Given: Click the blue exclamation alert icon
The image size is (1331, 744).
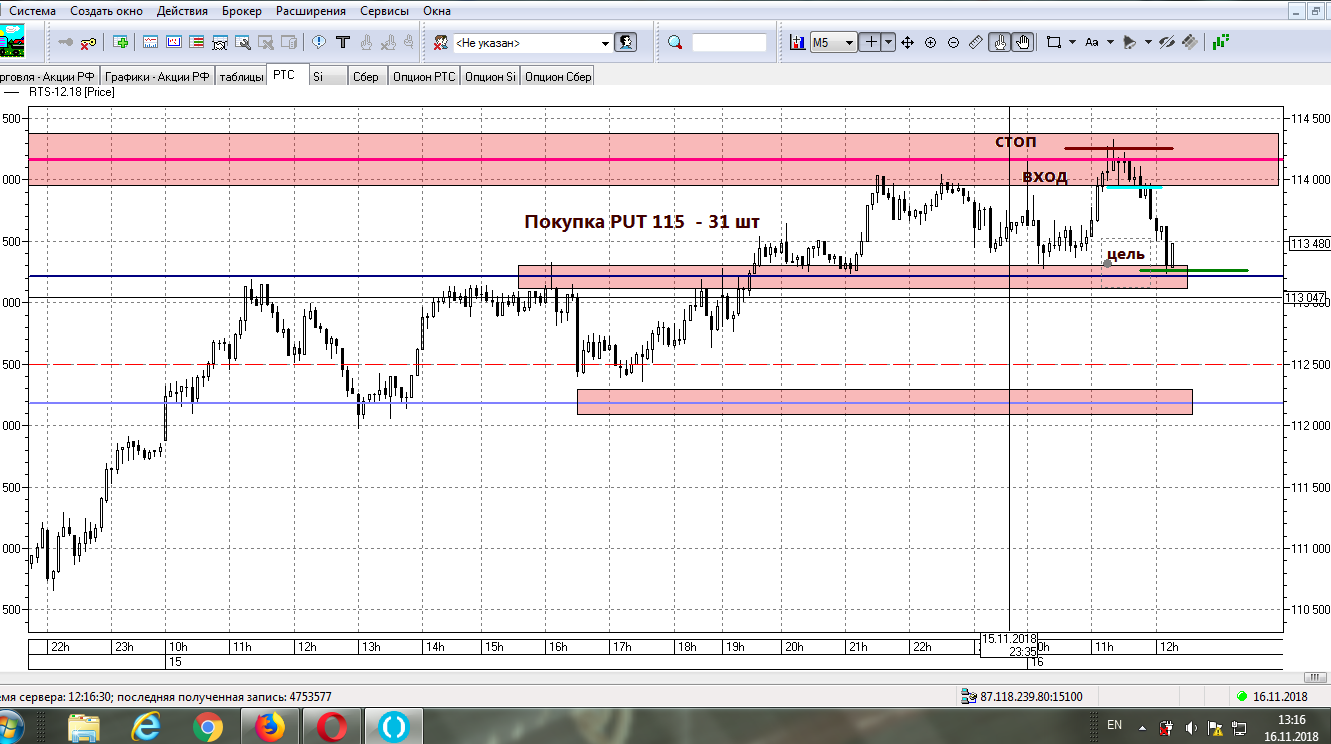Looking at the screenshot, I should (318, 43).
